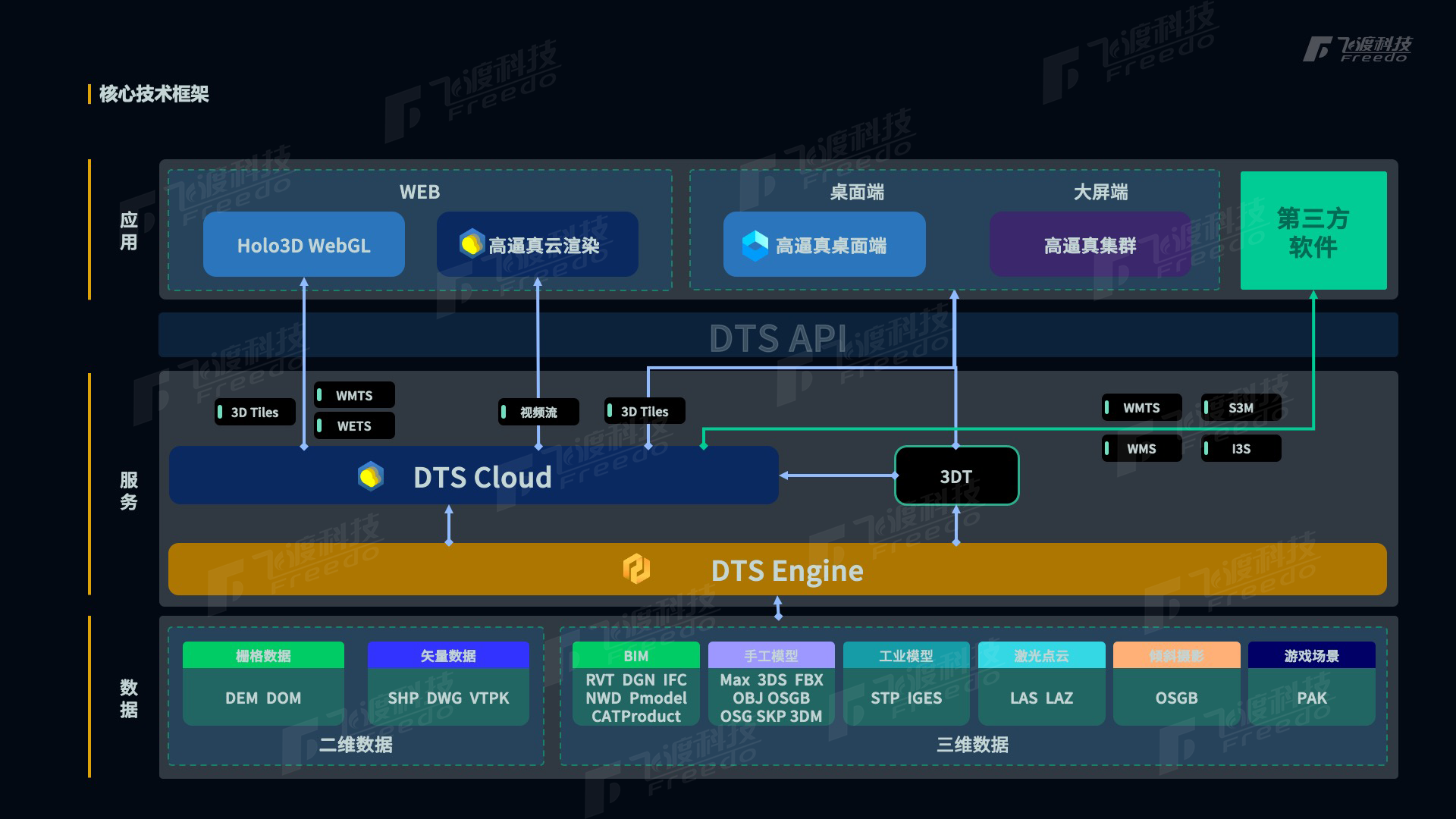Screen dimensions: 1456x819
Task: Click the green 第三方软件 block
Action: tap(1313, 231)
